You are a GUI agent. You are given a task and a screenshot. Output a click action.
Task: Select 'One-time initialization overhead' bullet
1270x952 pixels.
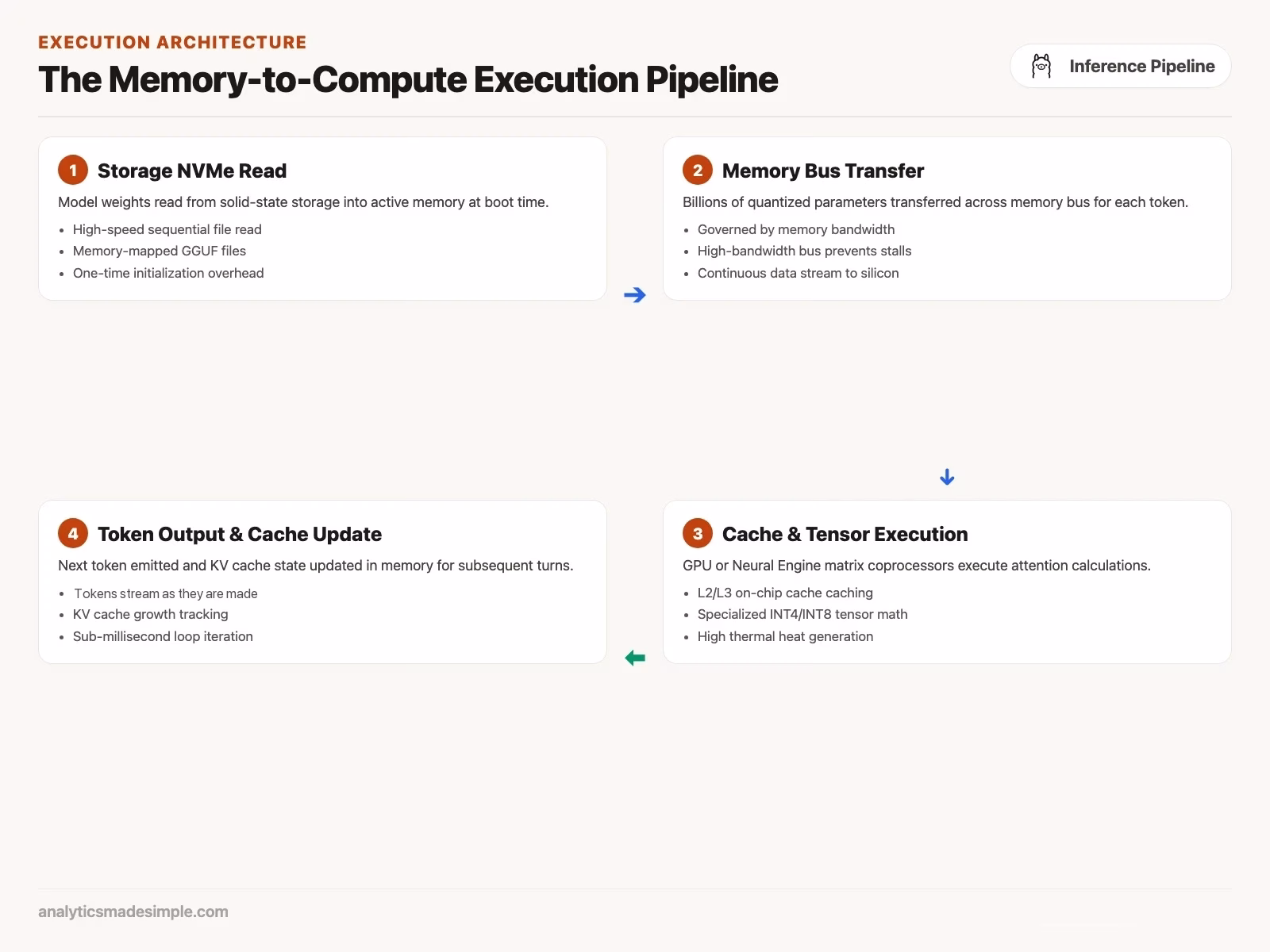tap(168, 273)
